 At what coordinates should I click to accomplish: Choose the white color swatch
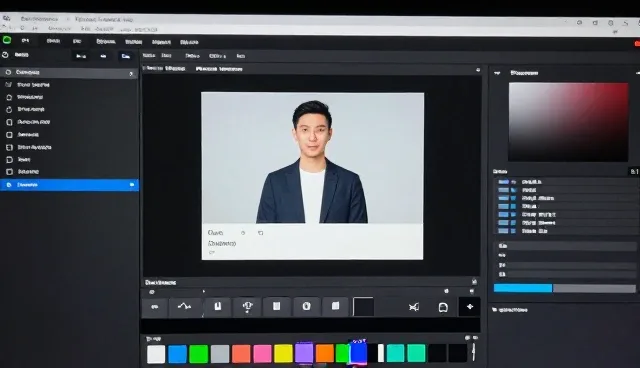(156, 354)
